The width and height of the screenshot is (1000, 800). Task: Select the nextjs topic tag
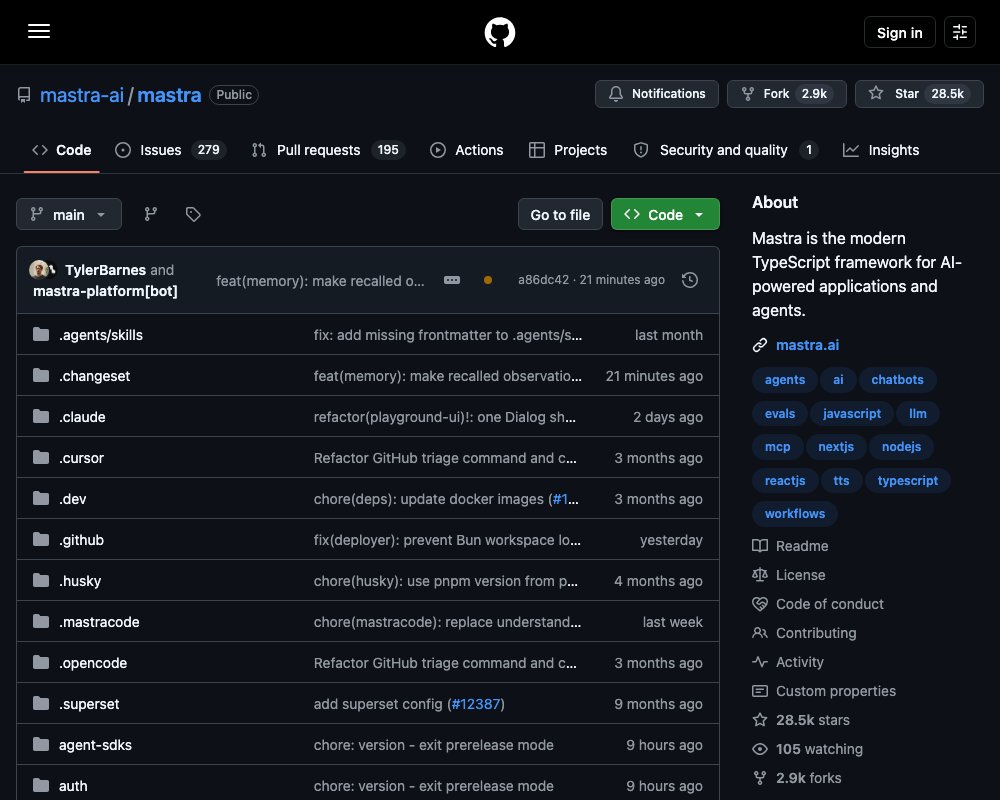click(835, 447)
